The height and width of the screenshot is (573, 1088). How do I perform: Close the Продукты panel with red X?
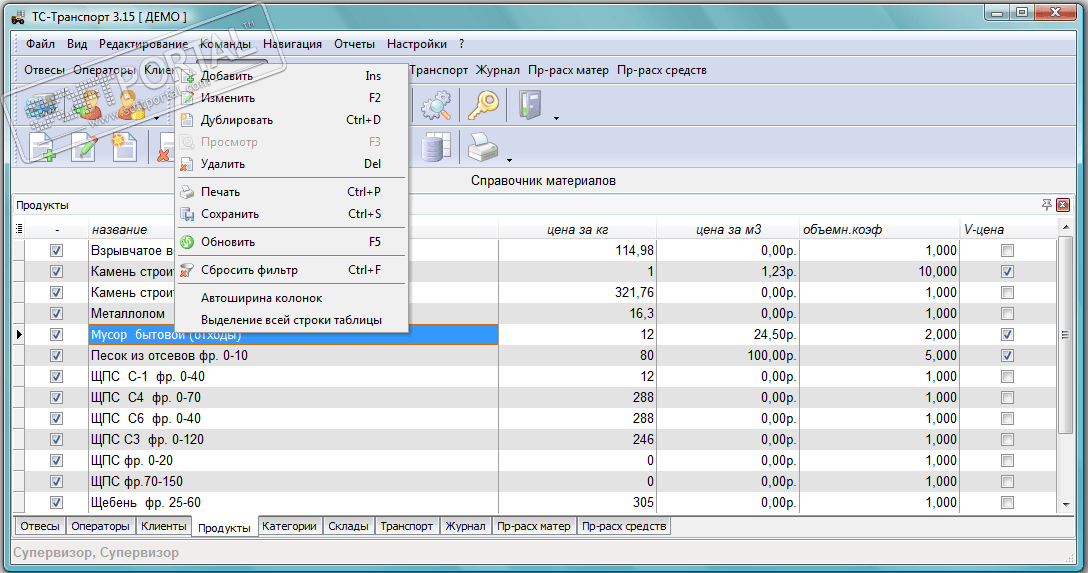click(1063, 205)
